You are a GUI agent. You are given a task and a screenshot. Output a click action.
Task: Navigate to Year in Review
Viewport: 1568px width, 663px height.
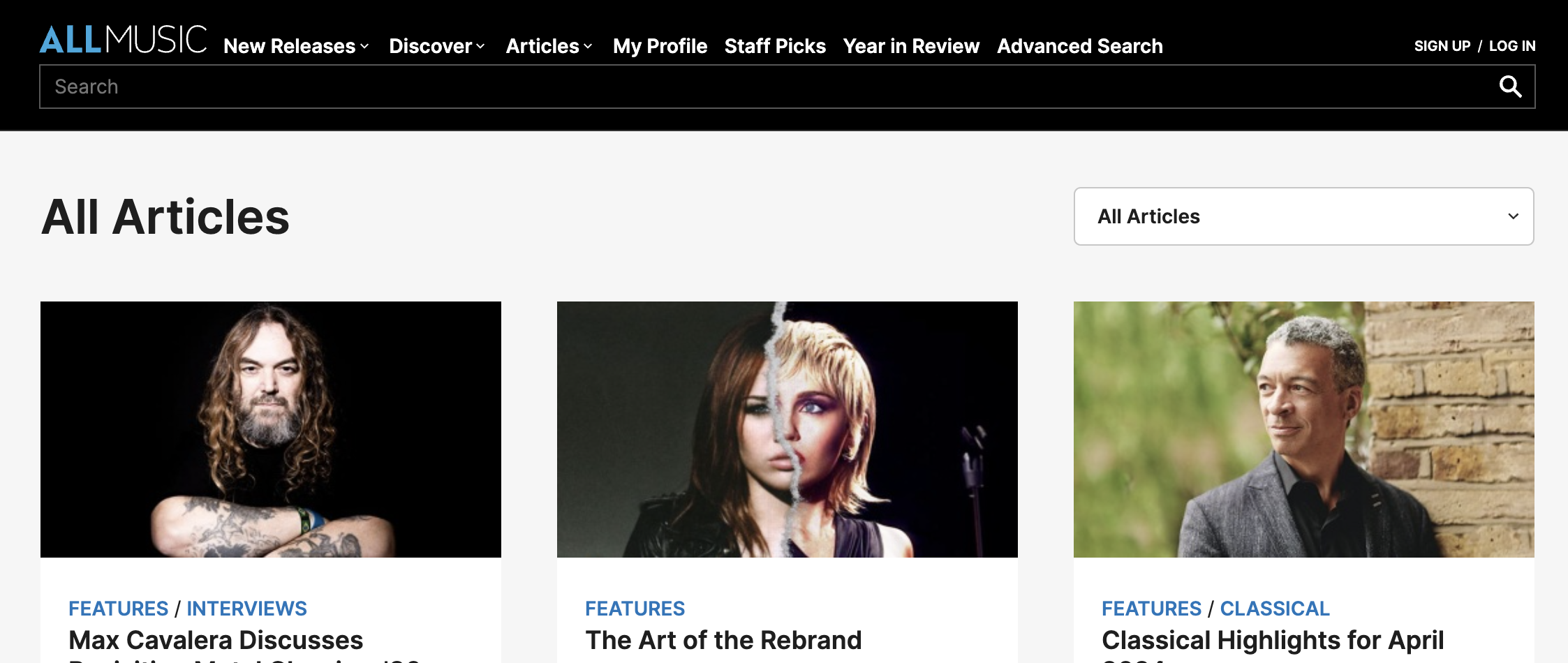tap(911, 46)
